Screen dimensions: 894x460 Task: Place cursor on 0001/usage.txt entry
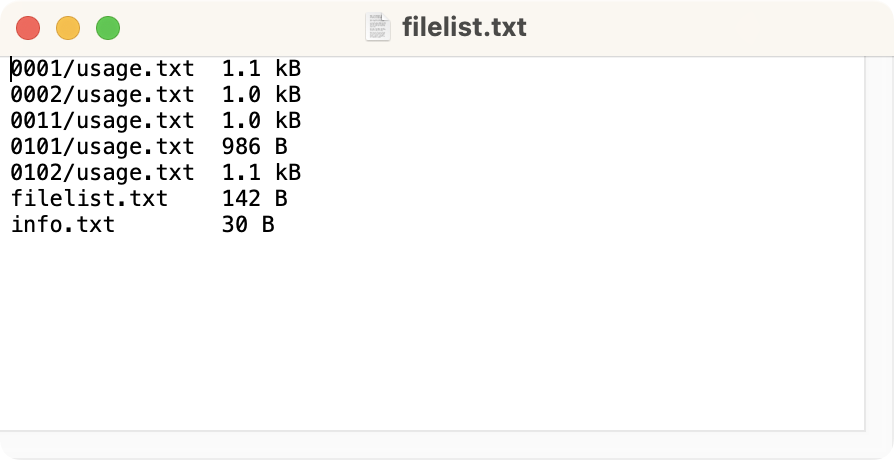point(102,69)
